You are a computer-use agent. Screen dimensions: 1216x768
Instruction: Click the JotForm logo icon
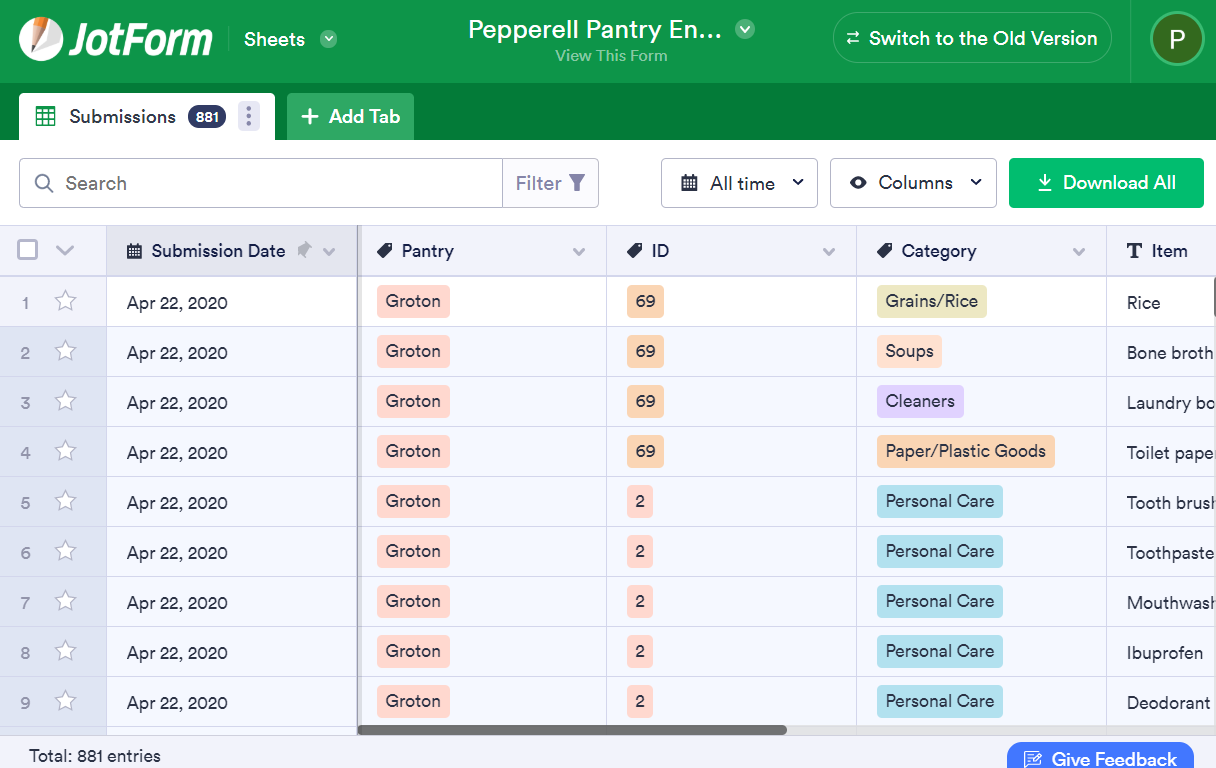(42, 40)
